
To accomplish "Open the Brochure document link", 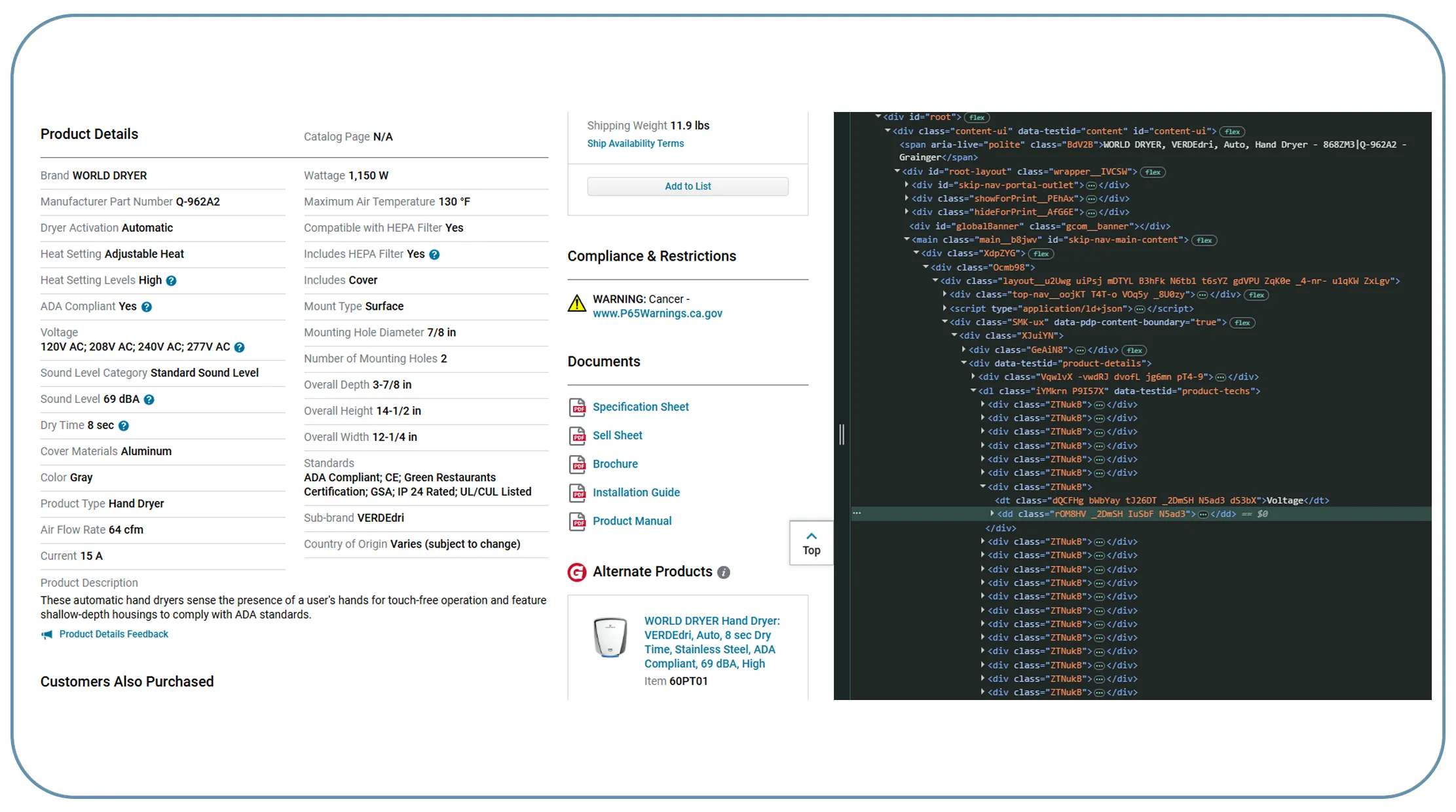I will (615, 464).
